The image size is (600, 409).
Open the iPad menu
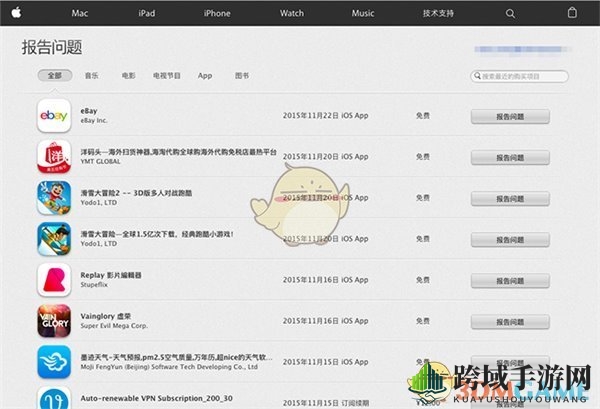(147, 13)
